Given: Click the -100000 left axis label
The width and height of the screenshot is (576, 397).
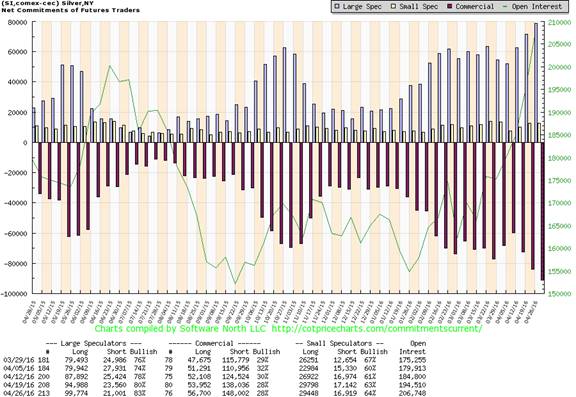Looking at the screenshot, I should (15, 294).
